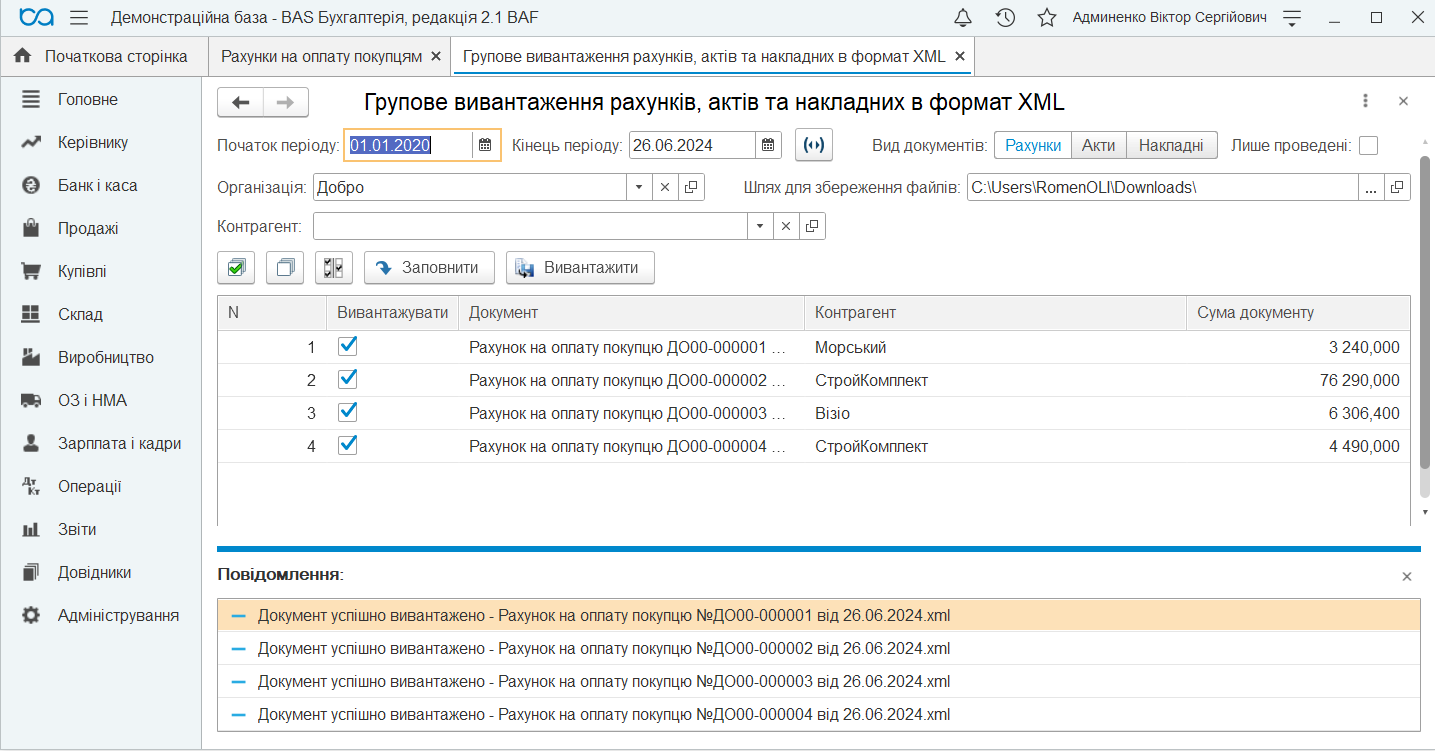Open the service settings lines icon
This screenshot has width=1435, height=751.
click(x=1293, y=18)
